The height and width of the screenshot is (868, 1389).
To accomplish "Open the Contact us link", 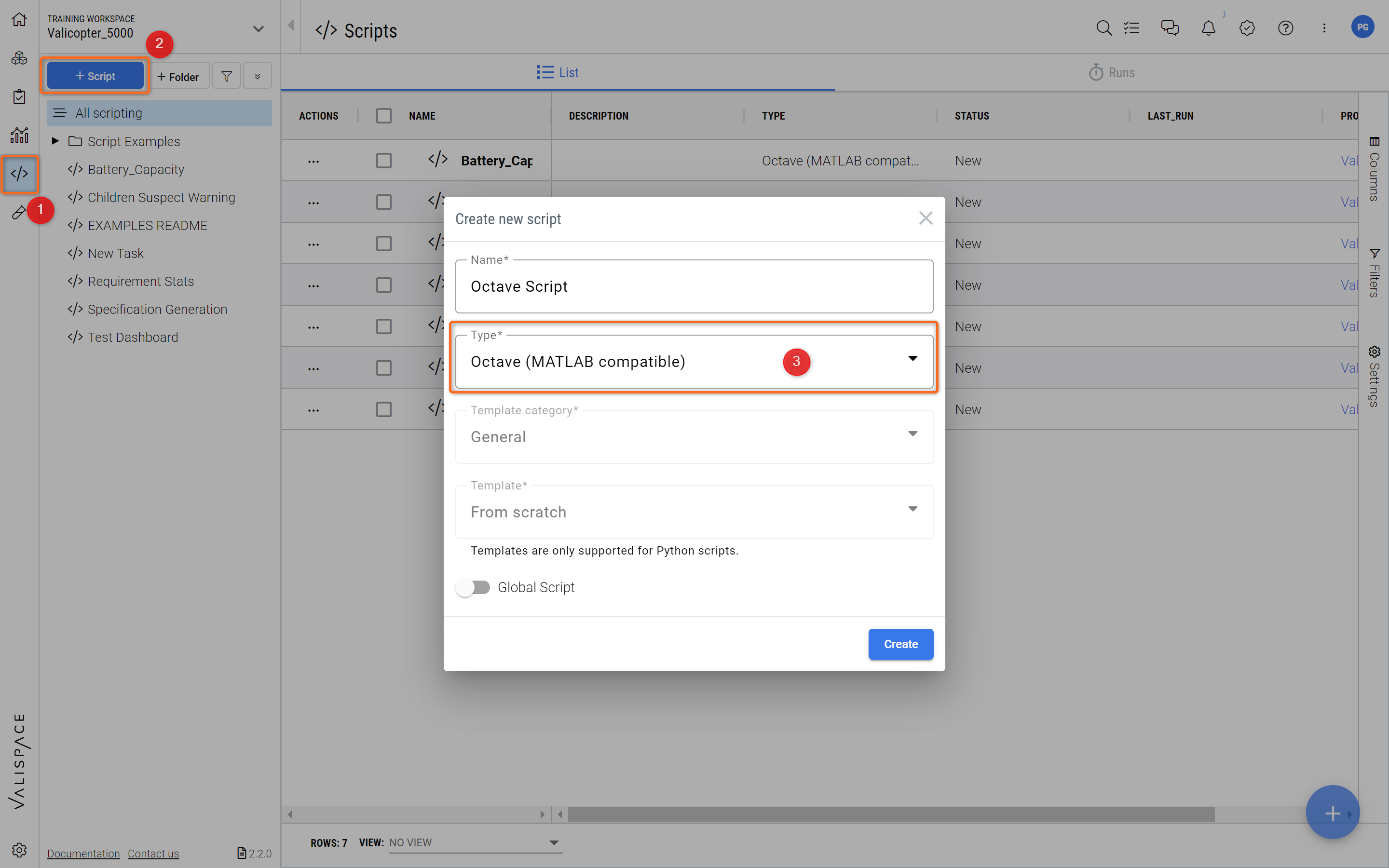I will [x=153, y=853].
